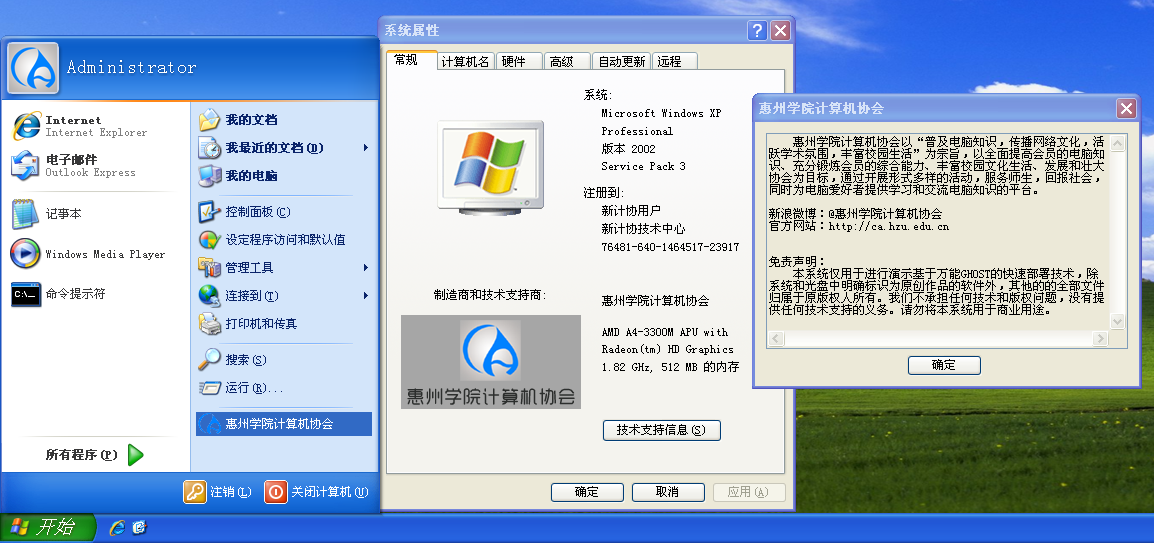Expand 我最近的文档 submenu arrow

click(x=366, y=148)
